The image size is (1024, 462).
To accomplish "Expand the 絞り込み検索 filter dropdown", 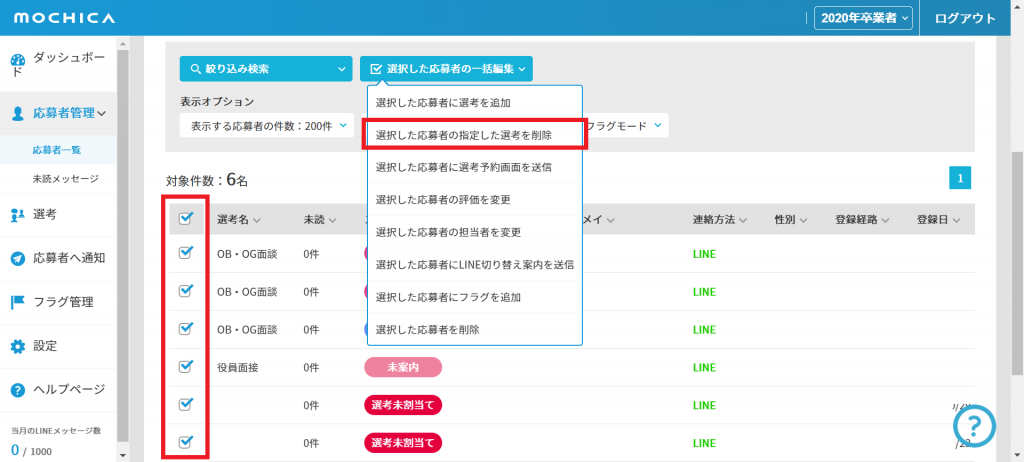I will 266,69.
